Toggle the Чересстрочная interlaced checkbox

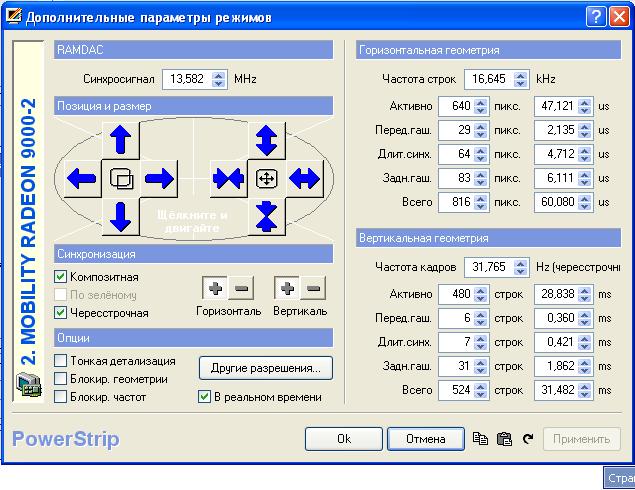(61, 313)
